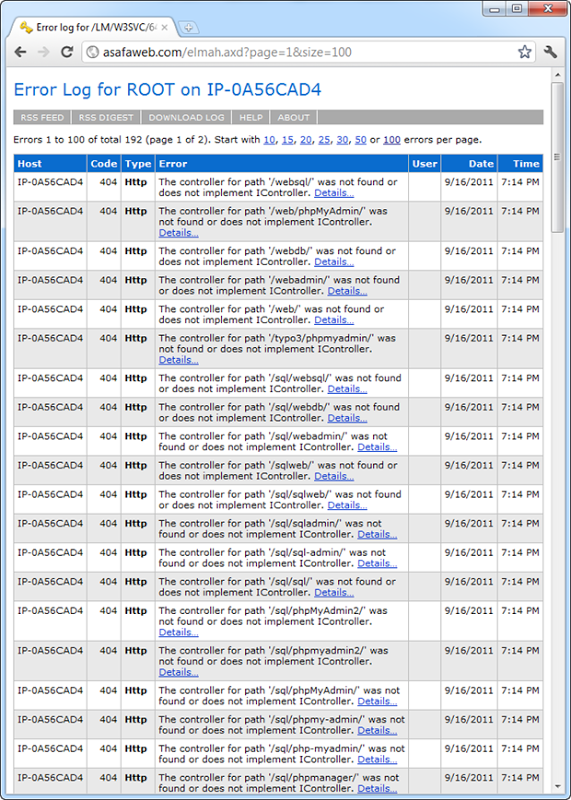Click the Type column header
The width and height of the screenshot is (571, 800).
(138, 164)
